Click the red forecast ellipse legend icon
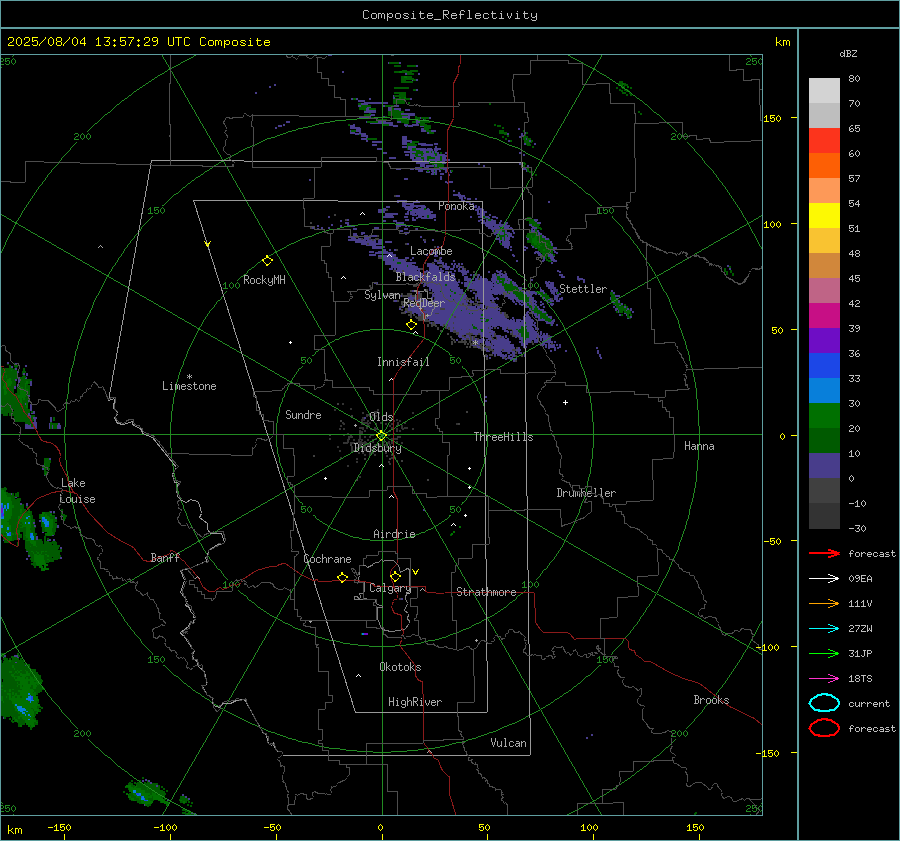 coord(824,728)
